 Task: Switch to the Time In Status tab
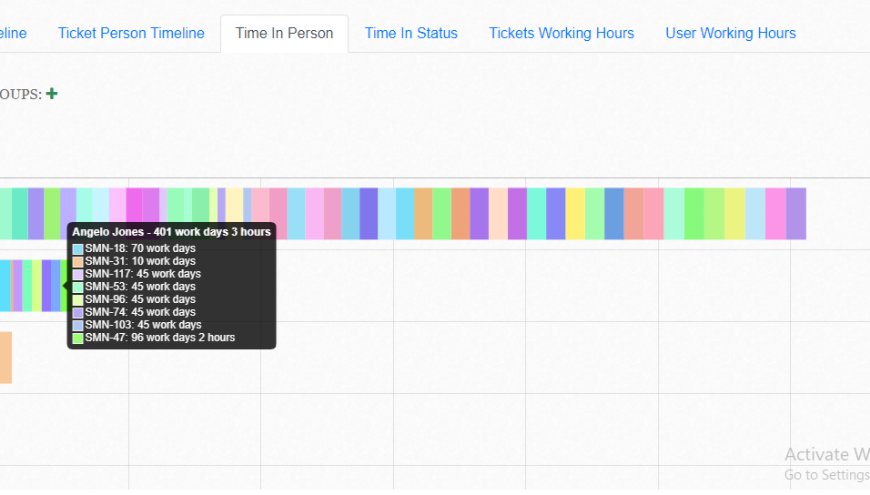coord(411,33)
